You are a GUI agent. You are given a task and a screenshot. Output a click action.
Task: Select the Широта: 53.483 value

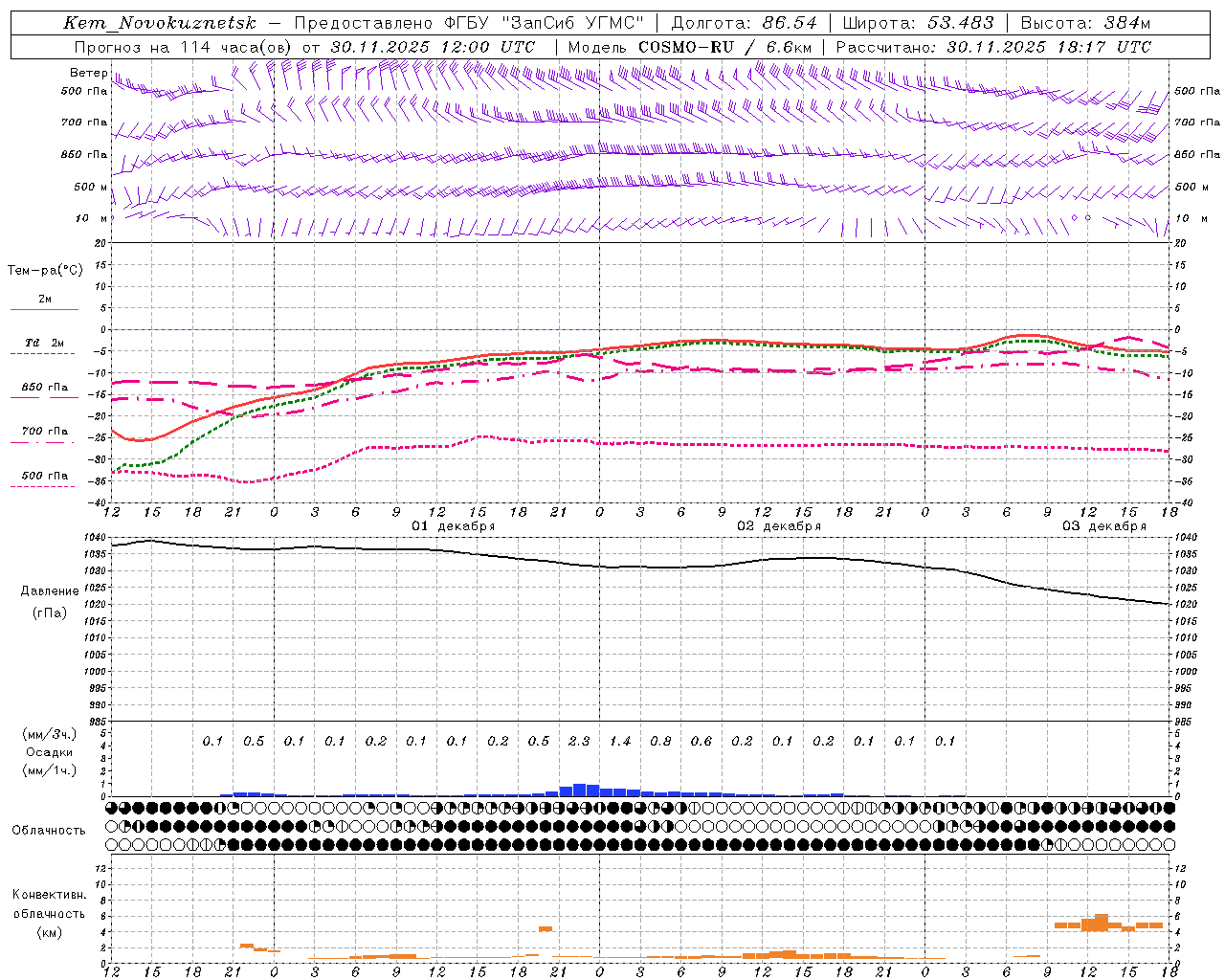(x=918, y=23)
